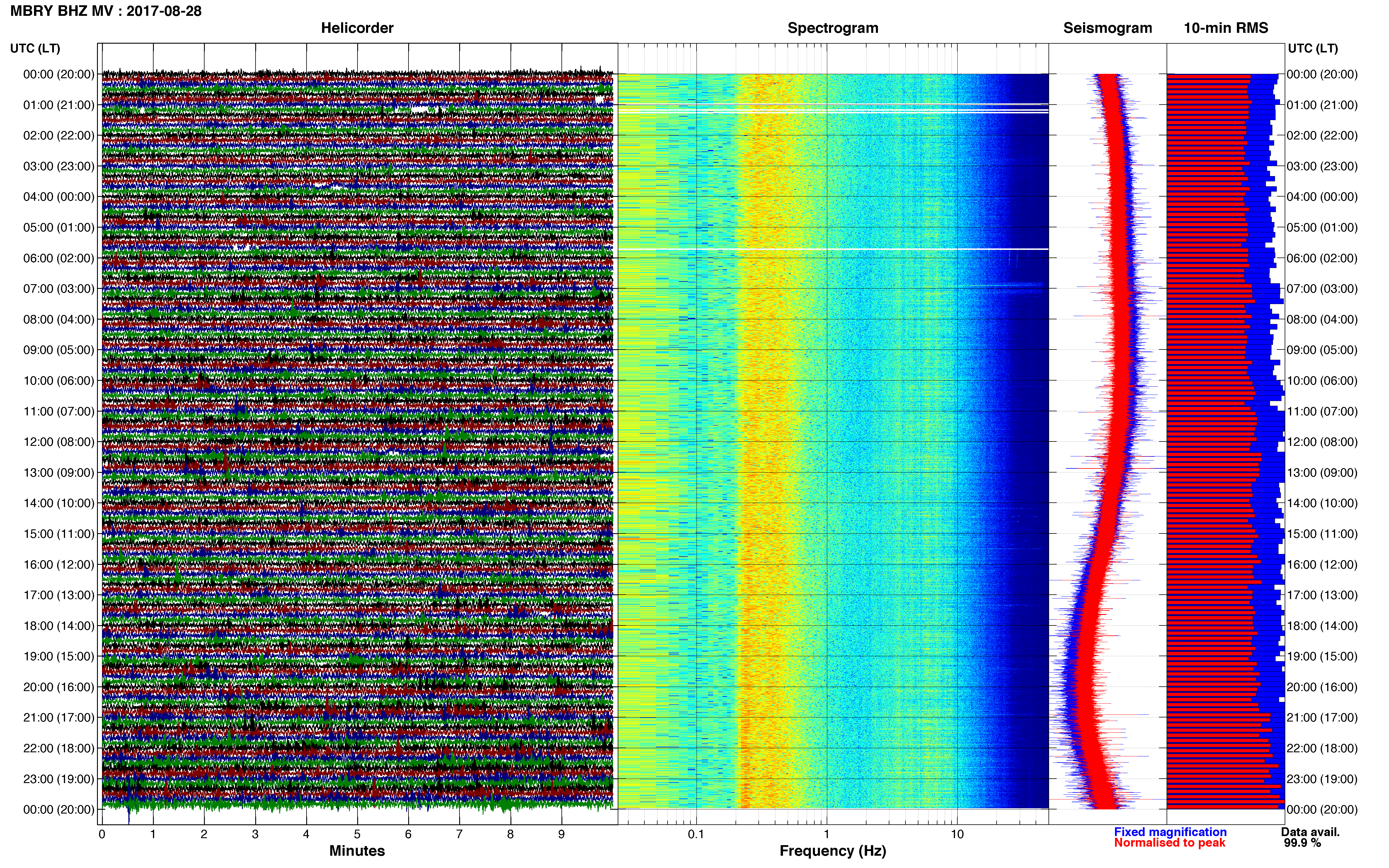This screenshot has width=1389, height=868.
Task: Click left time label 03:00 (23:00)
Action: tap(59, 166)
